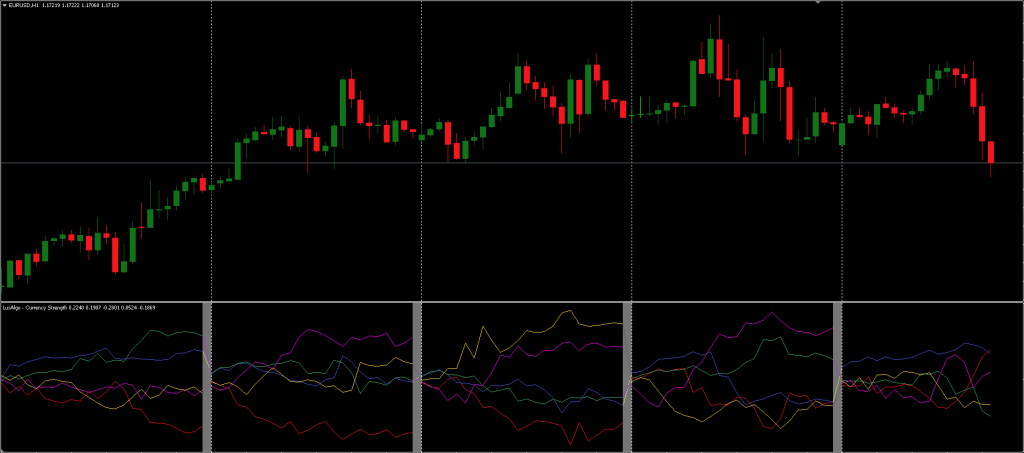Screen dimensions: 1024x453
Task: Select the second grey session bar in indicator
Action: [x=417, y=376]
